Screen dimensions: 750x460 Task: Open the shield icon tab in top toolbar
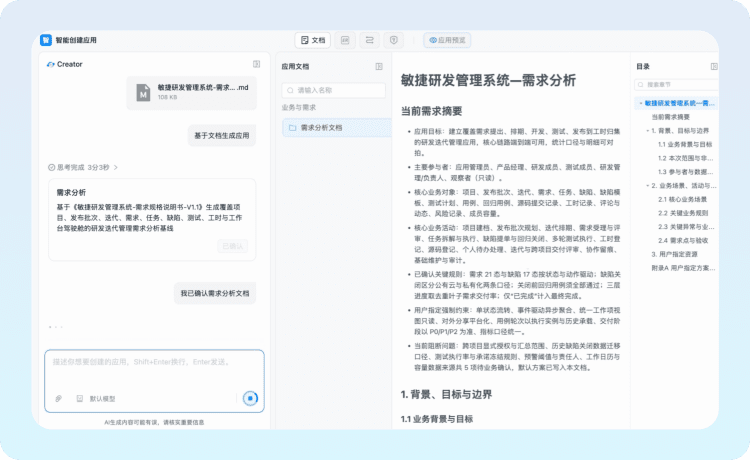point(394,40)
